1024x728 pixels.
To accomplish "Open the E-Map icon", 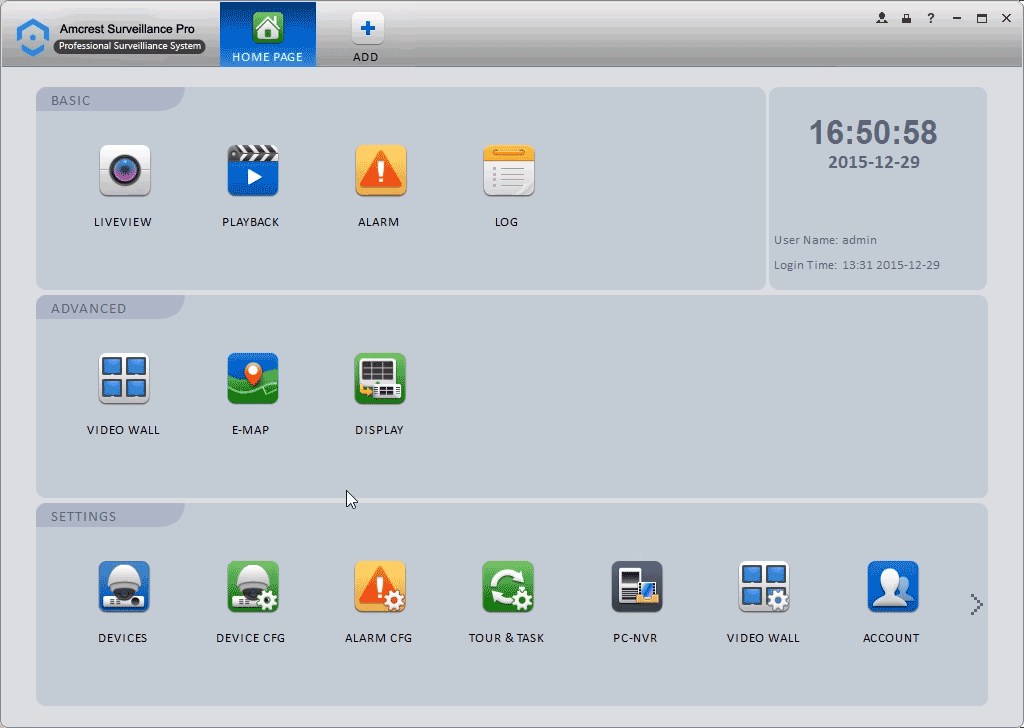I will (253, 379).
